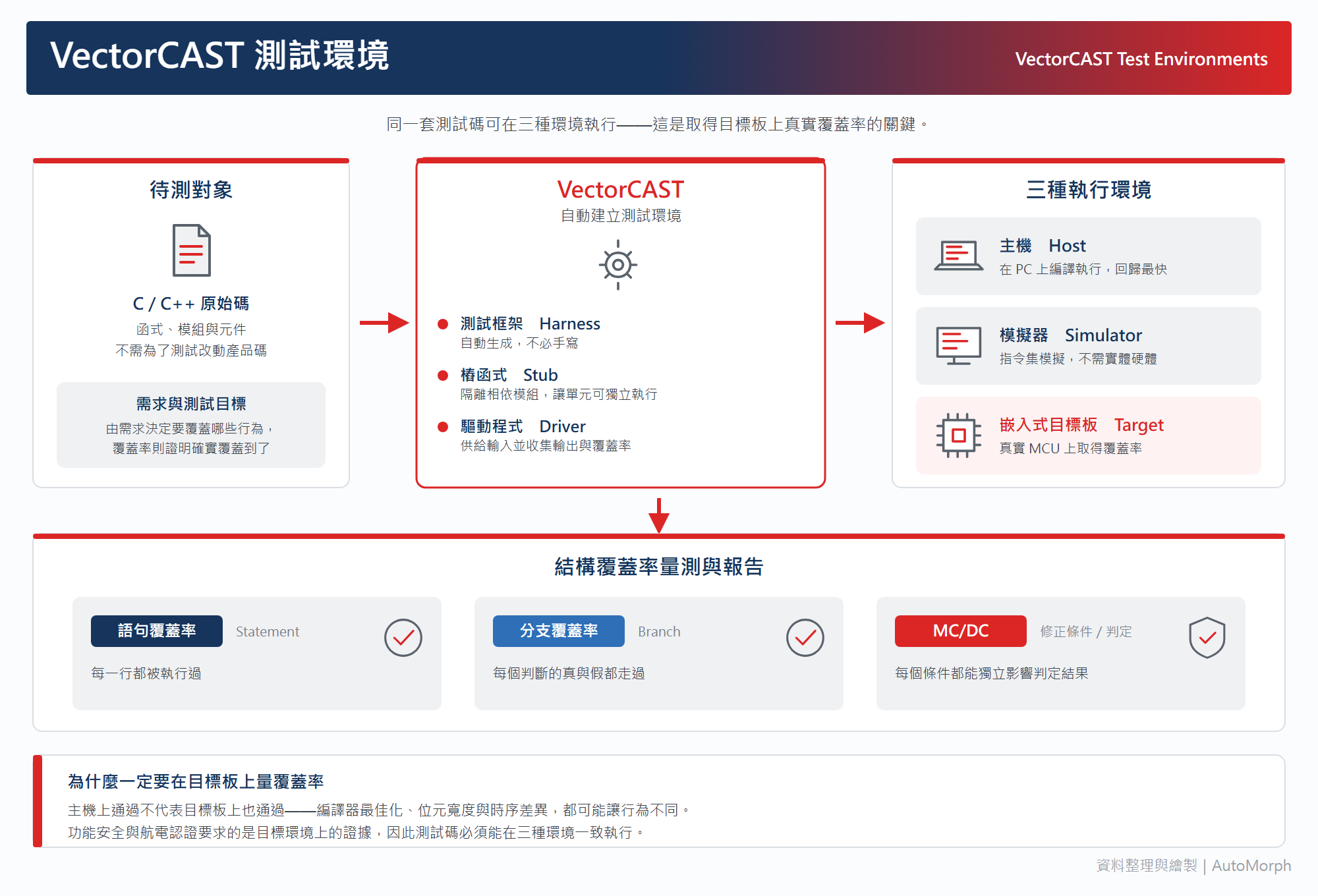1318x896 pixels.
Task: Select the 嵌入式目標板 Target environment card
Action: click(1089, 435)
